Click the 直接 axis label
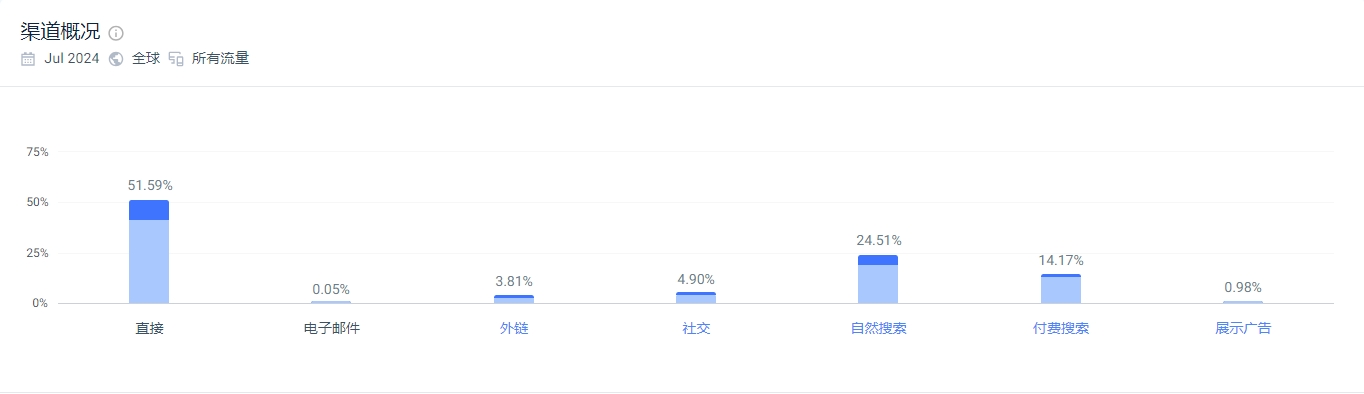The width and height of the screenshot is (1364, 394). coord(149,328)
